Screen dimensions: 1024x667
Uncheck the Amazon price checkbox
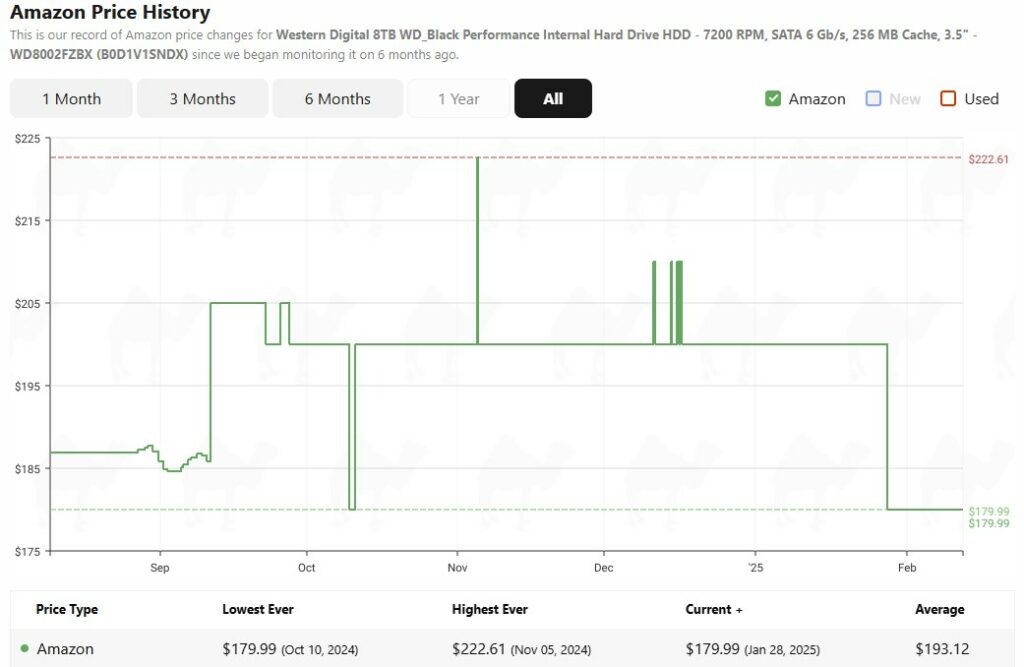click(x=773, y=99)
